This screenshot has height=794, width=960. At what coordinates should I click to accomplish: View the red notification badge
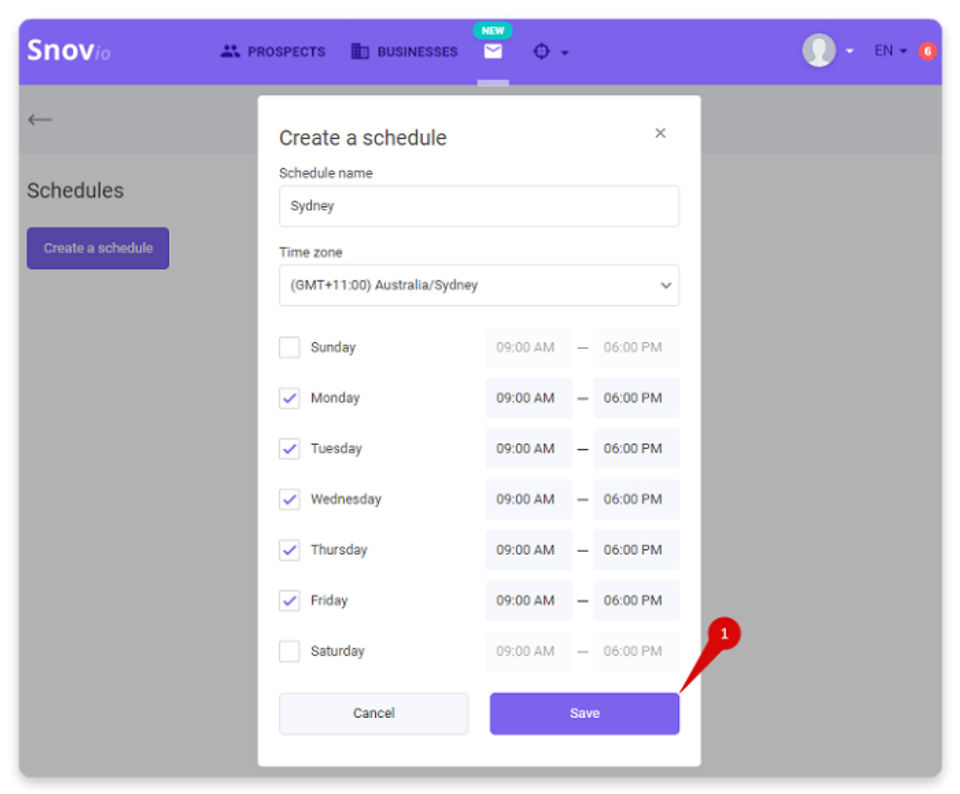click(927, 51)
